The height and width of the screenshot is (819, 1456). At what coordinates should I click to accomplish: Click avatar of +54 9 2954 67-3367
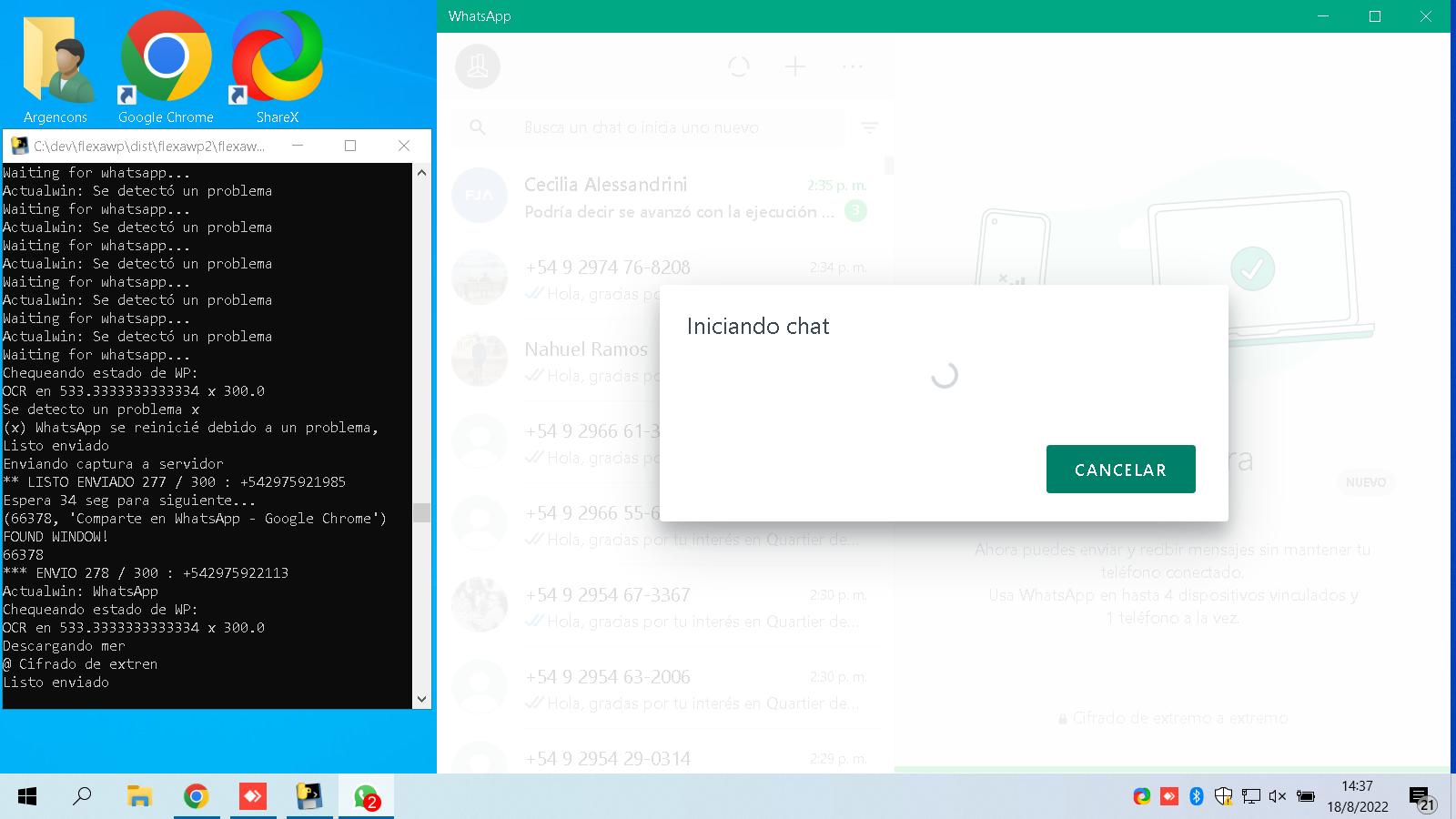[x=480, y=605]
